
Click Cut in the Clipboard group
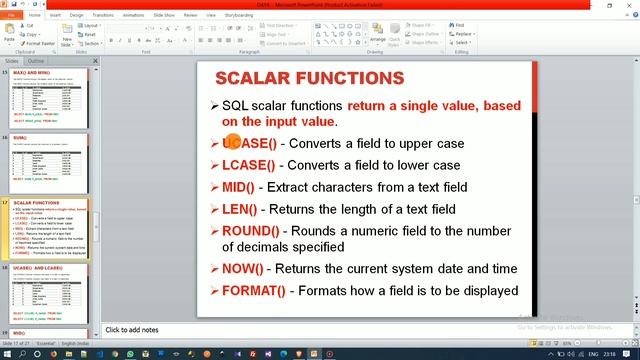coord(27,26)
